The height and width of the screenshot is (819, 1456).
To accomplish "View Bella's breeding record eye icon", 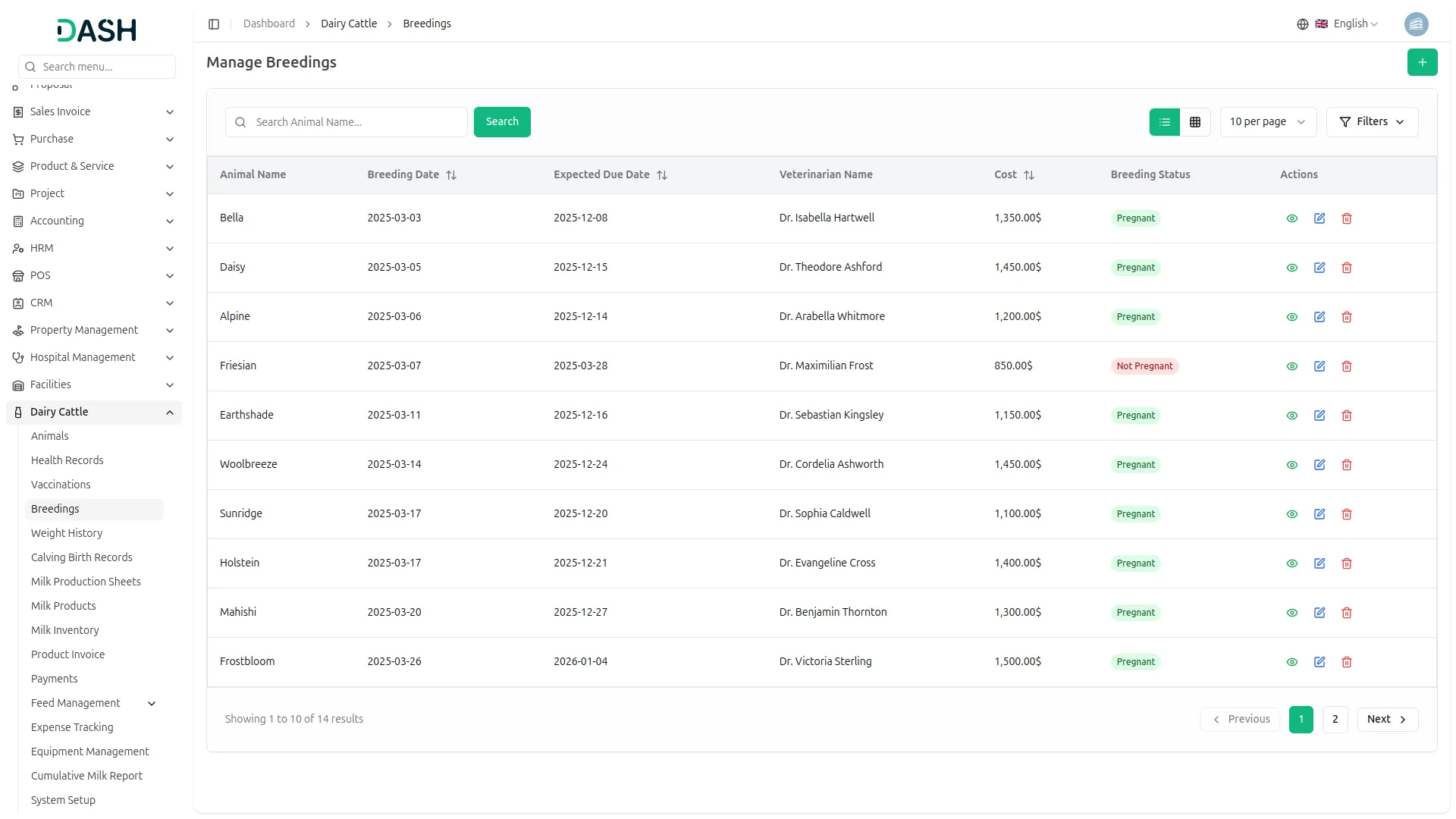I will click(1291, 218).
